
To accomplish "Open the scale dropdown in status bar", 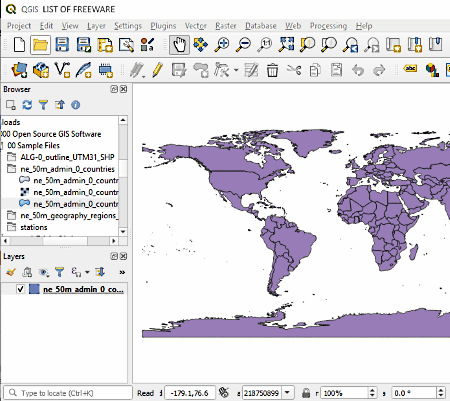I will click(287, 393).
